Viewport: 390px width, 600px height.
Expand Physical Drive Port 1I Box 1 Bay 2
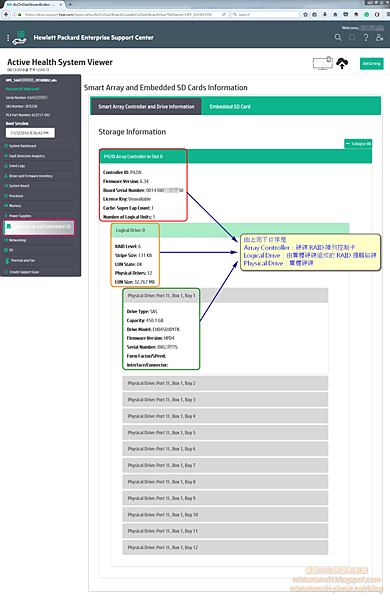pos(225,383)
